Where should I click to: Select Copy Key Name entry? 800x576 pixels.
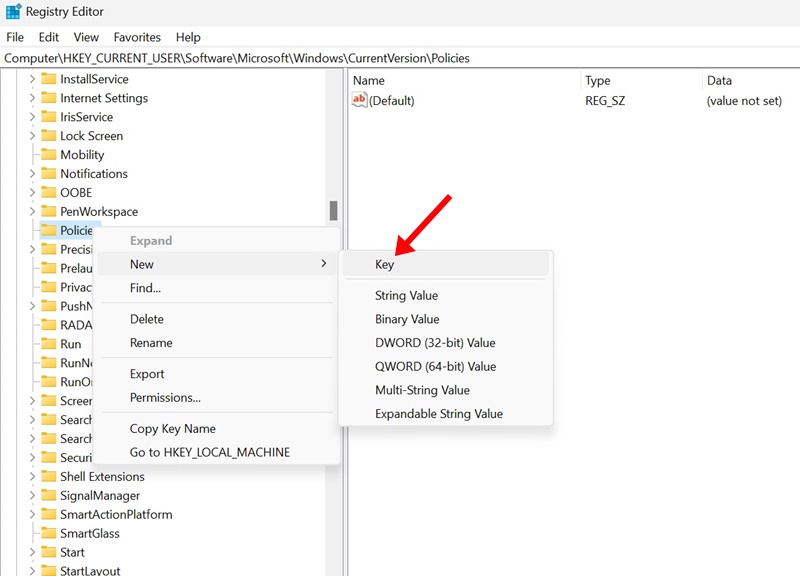(x=172, y=429)
